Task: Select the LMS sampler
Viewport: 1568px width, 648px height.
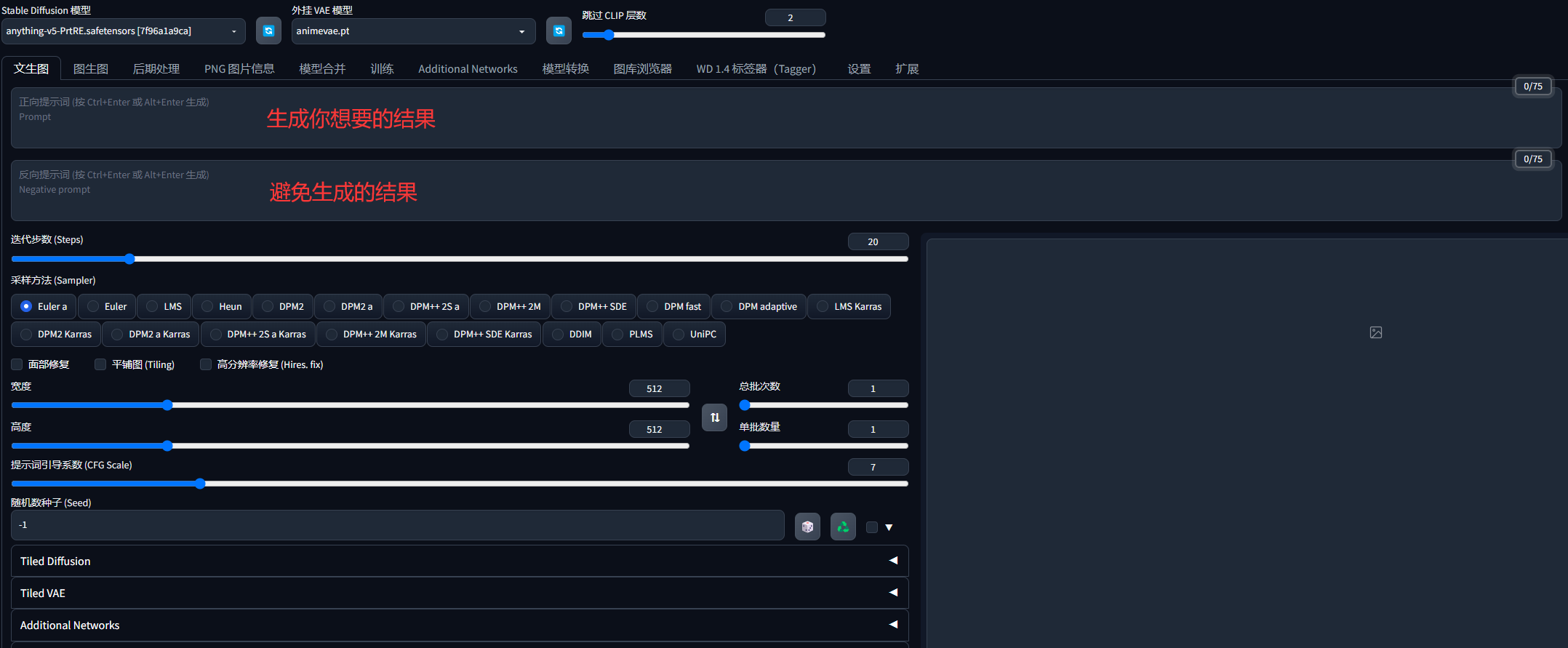Action: 164,306
